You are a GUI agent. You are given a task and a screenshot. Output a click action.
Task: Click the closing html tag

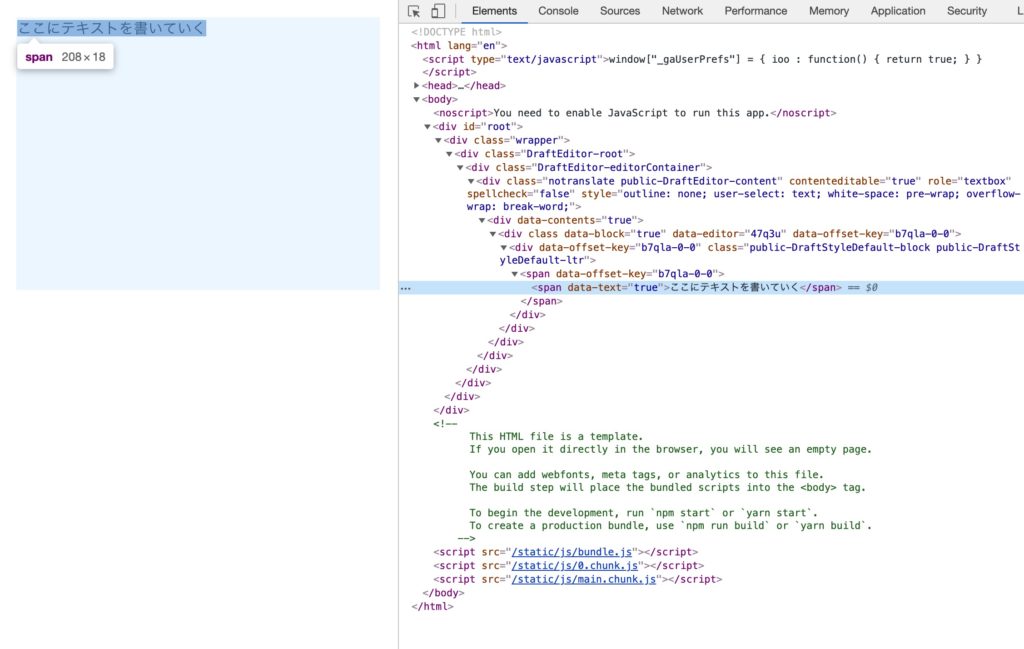click(432, 607)
